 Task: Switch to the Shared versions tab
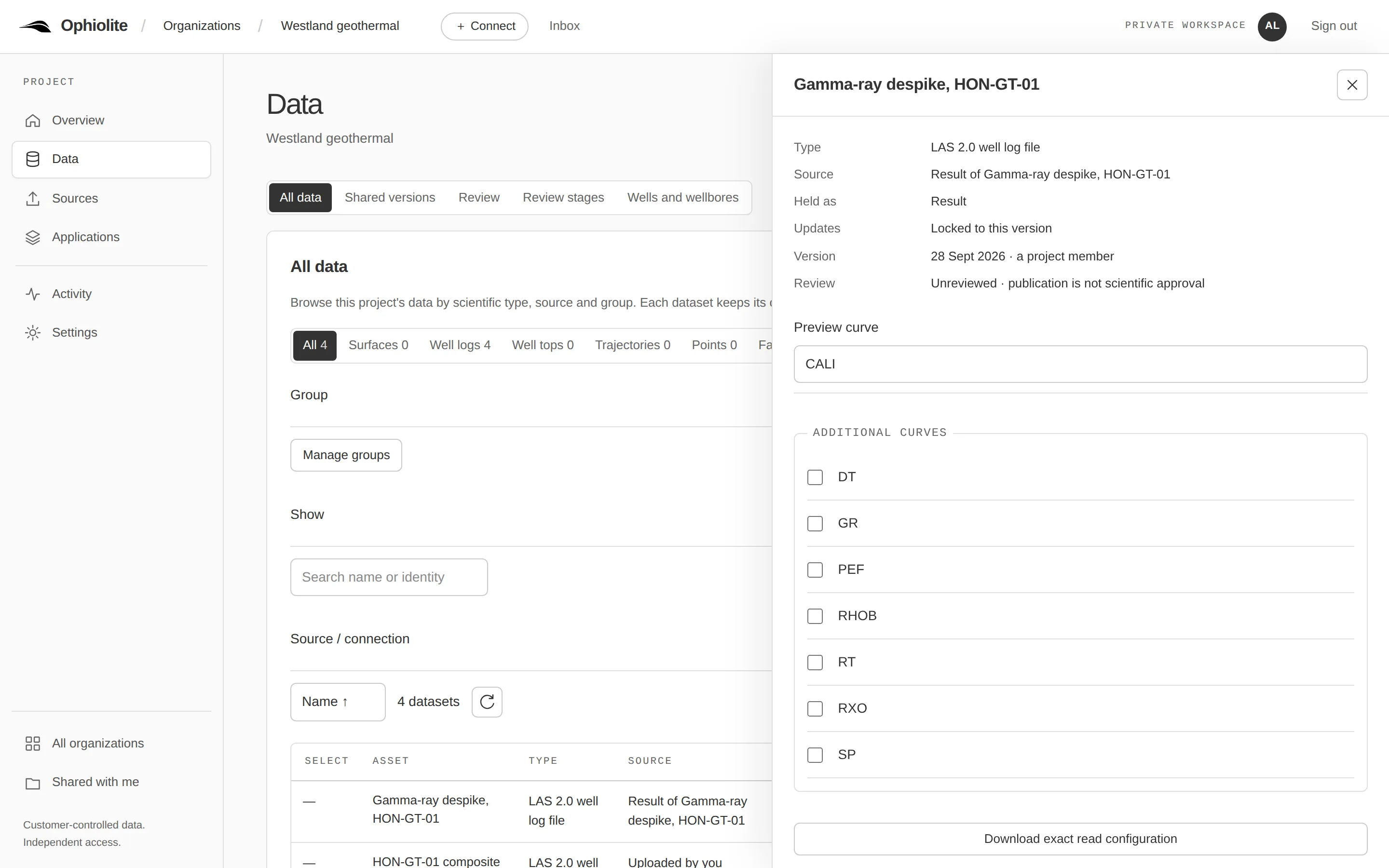[x=390, y=198]
